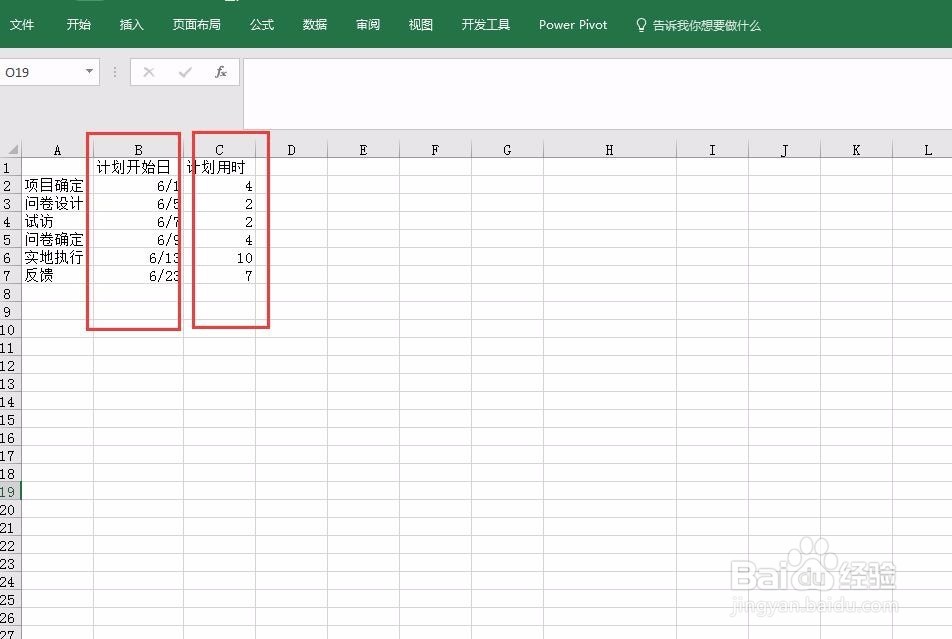Viewport: 952px width, 639px height.
Task: Open the 开发工具 (Developer) ribbon tab
Action: [485, 25]
